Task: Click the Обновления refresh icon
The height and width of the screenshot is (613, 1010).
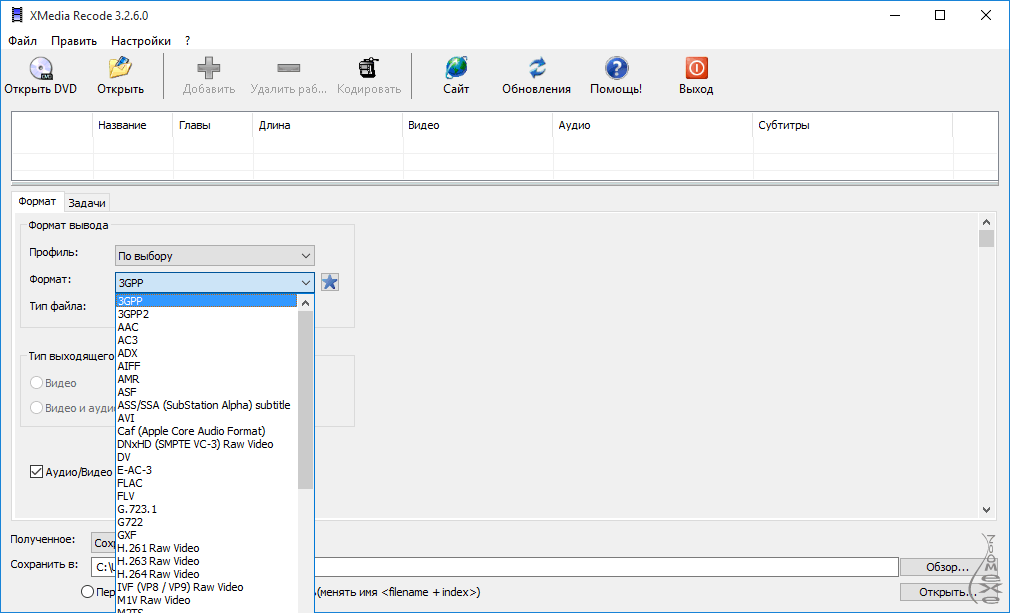Action: point(537,67)
